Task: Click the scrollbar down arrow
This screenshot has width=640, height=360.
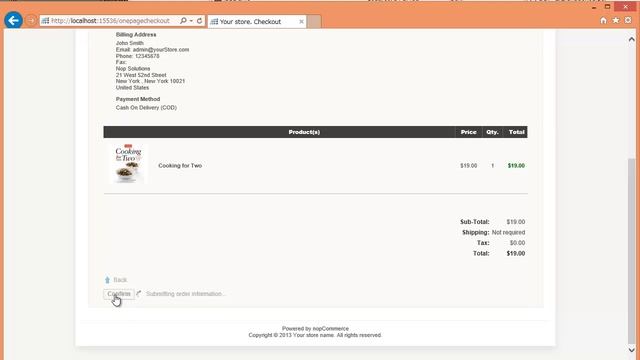Action: [631, 350]
